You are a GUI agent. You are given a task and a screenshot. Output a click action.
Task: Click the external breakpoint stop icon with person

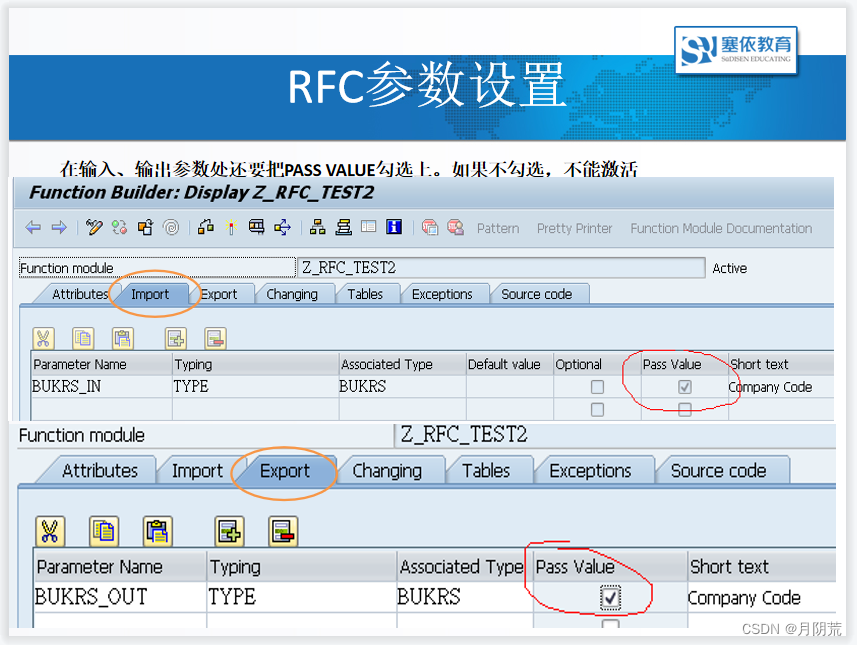tap(455, 227)
